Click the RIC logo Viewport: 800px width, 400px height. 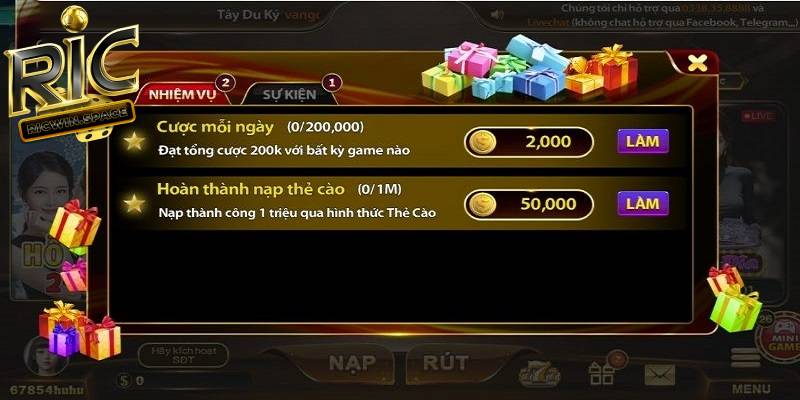pyautogui.click(x=71, y=71)
